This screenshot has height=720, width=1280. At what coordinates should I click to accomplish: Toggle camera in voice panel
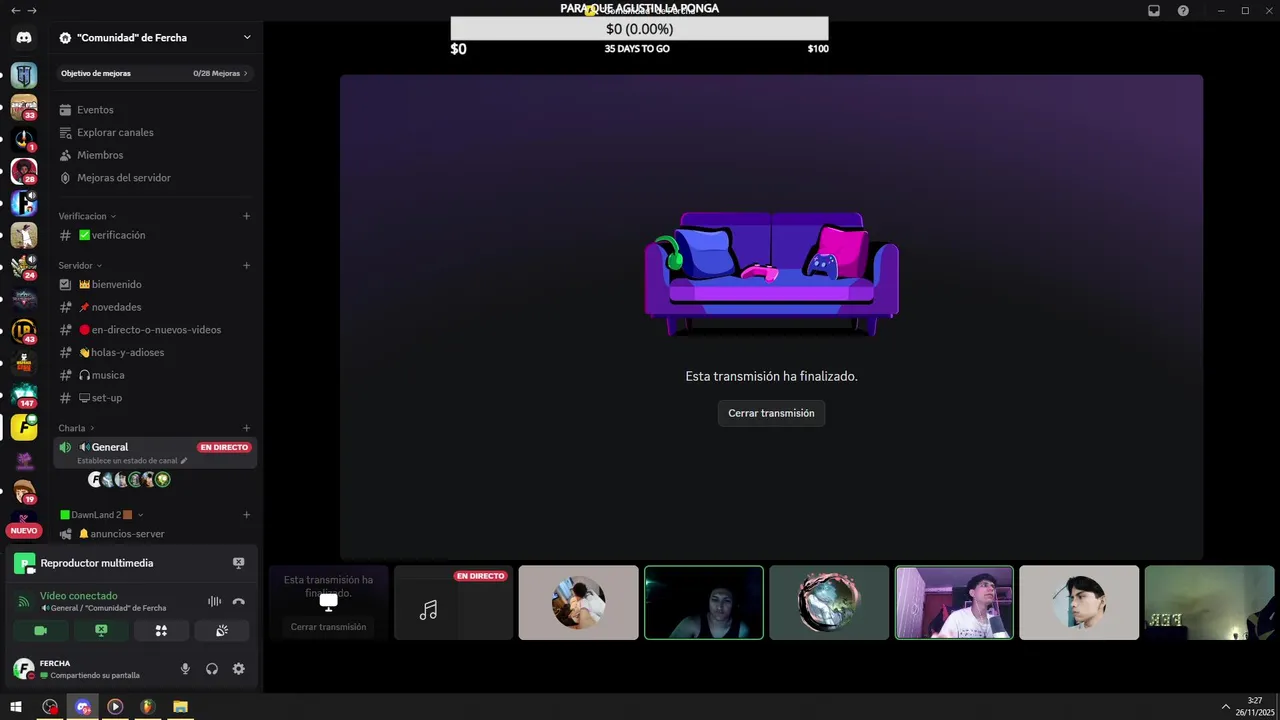(41, 630)
